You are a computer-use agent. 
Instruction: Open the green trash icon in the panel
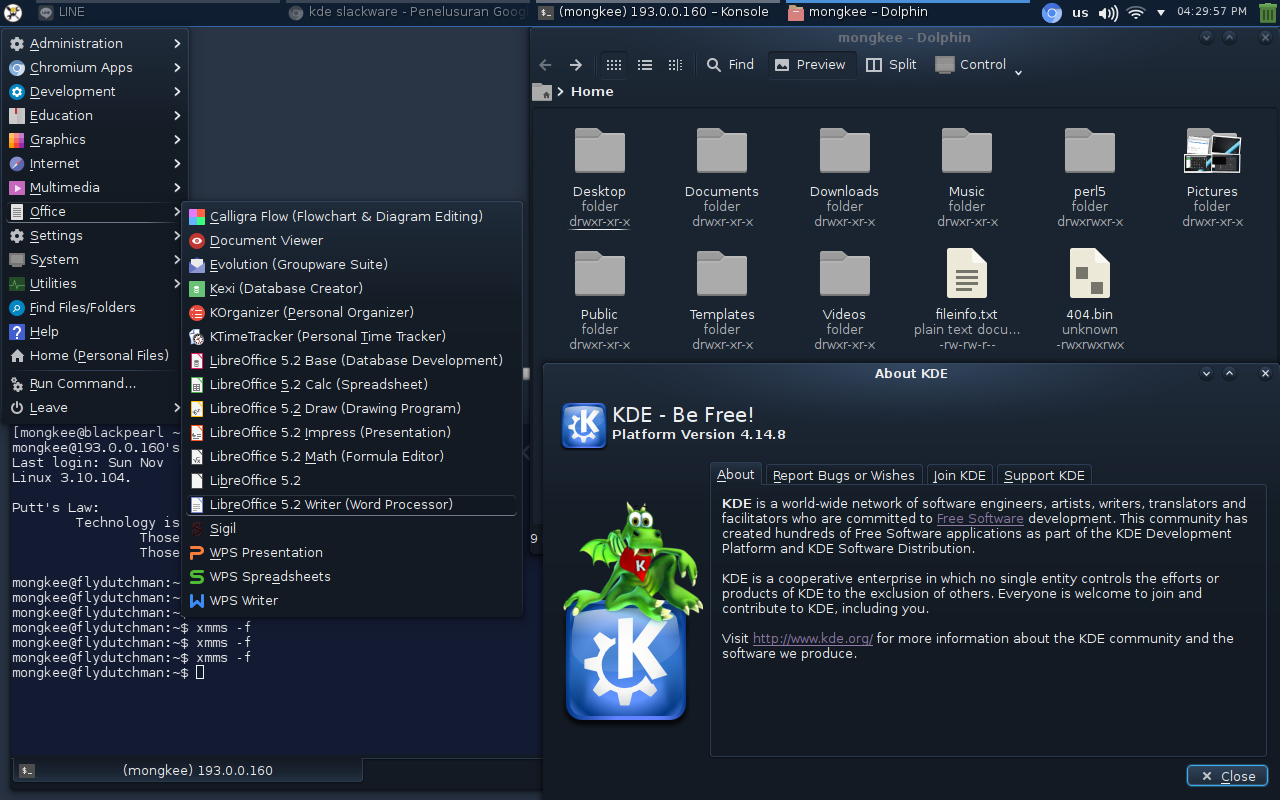1266,13
